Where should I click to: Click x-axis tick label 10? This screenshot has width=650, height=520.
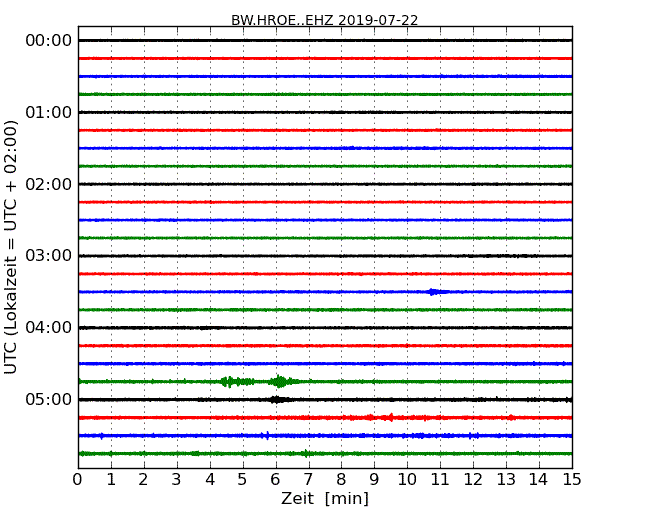click(407, 480)
